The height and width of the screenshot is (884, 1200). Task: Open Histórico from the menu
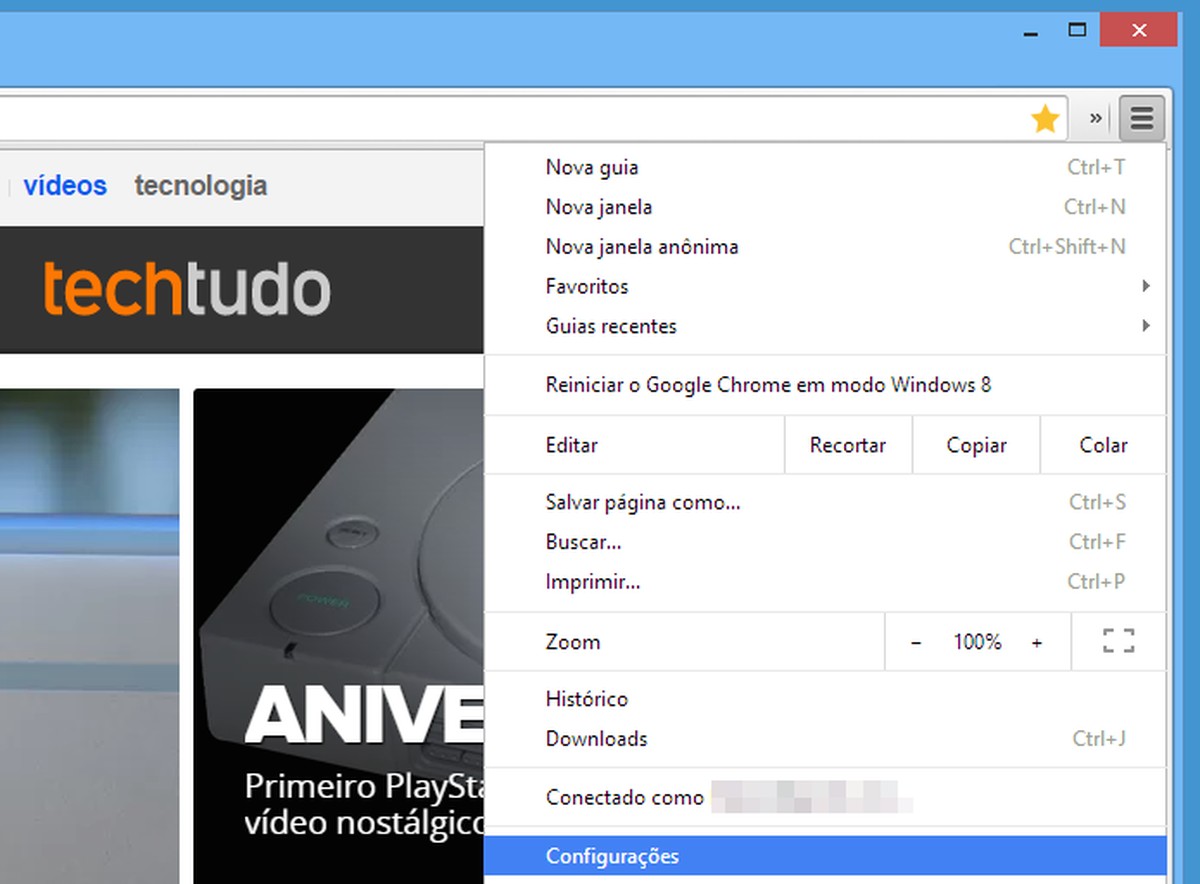coord(825,699)
